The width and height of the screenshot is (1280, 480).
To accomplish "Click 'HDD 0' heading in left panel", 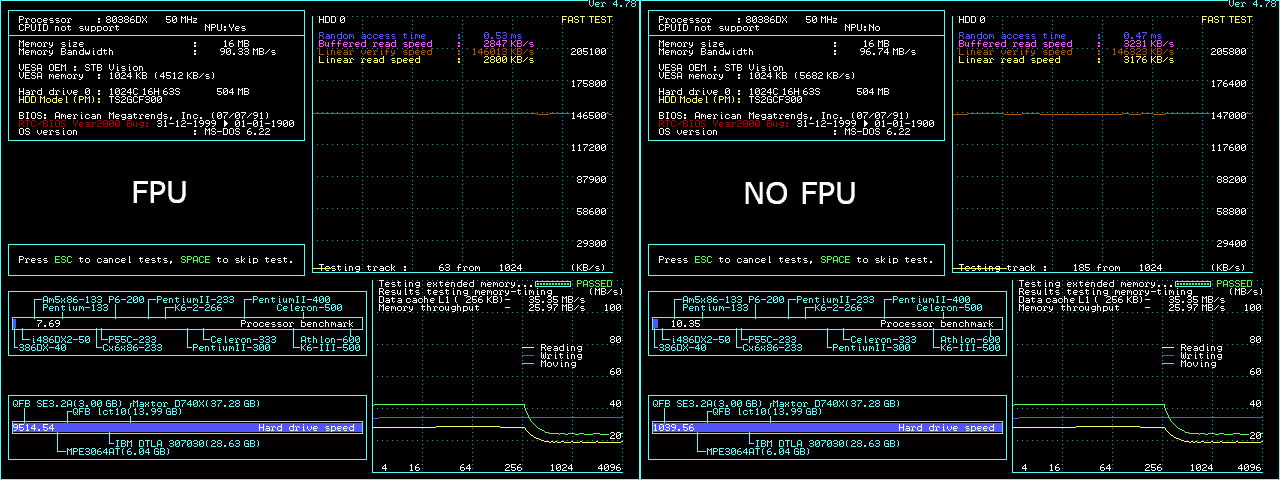I will click(x=332, y=20).
